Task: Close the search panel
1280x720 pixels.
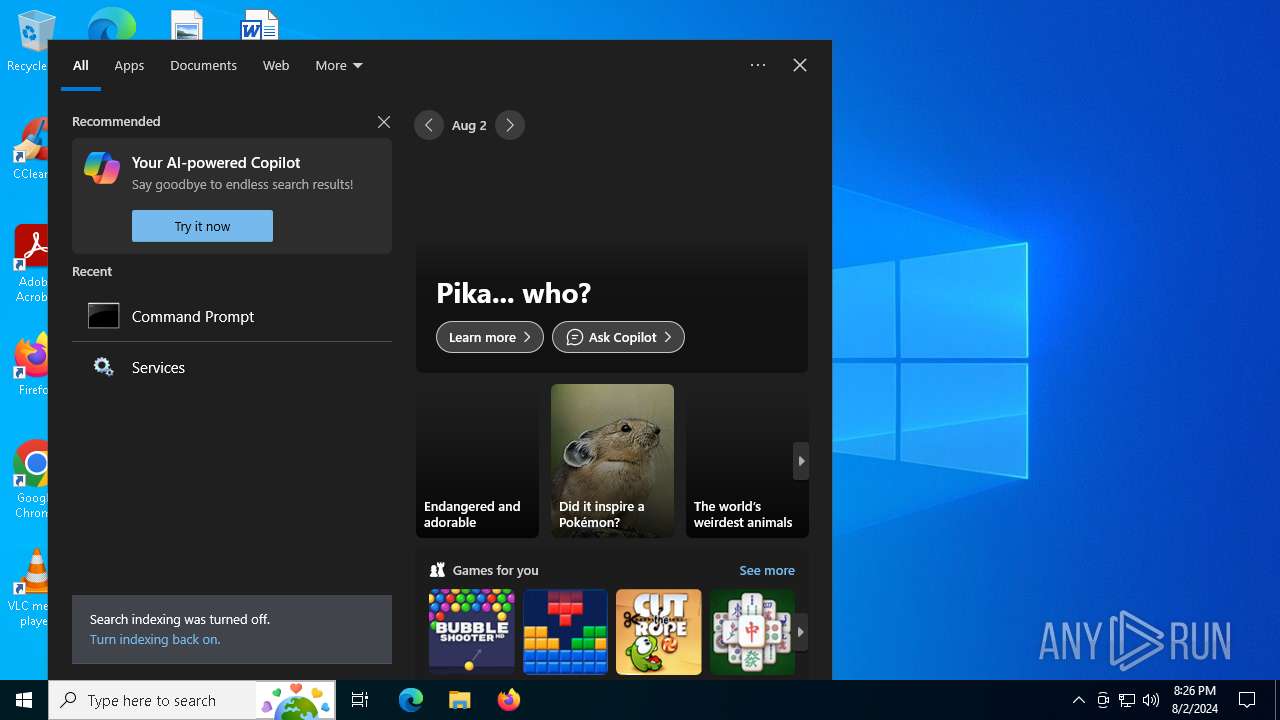Action: pos(800,65)
